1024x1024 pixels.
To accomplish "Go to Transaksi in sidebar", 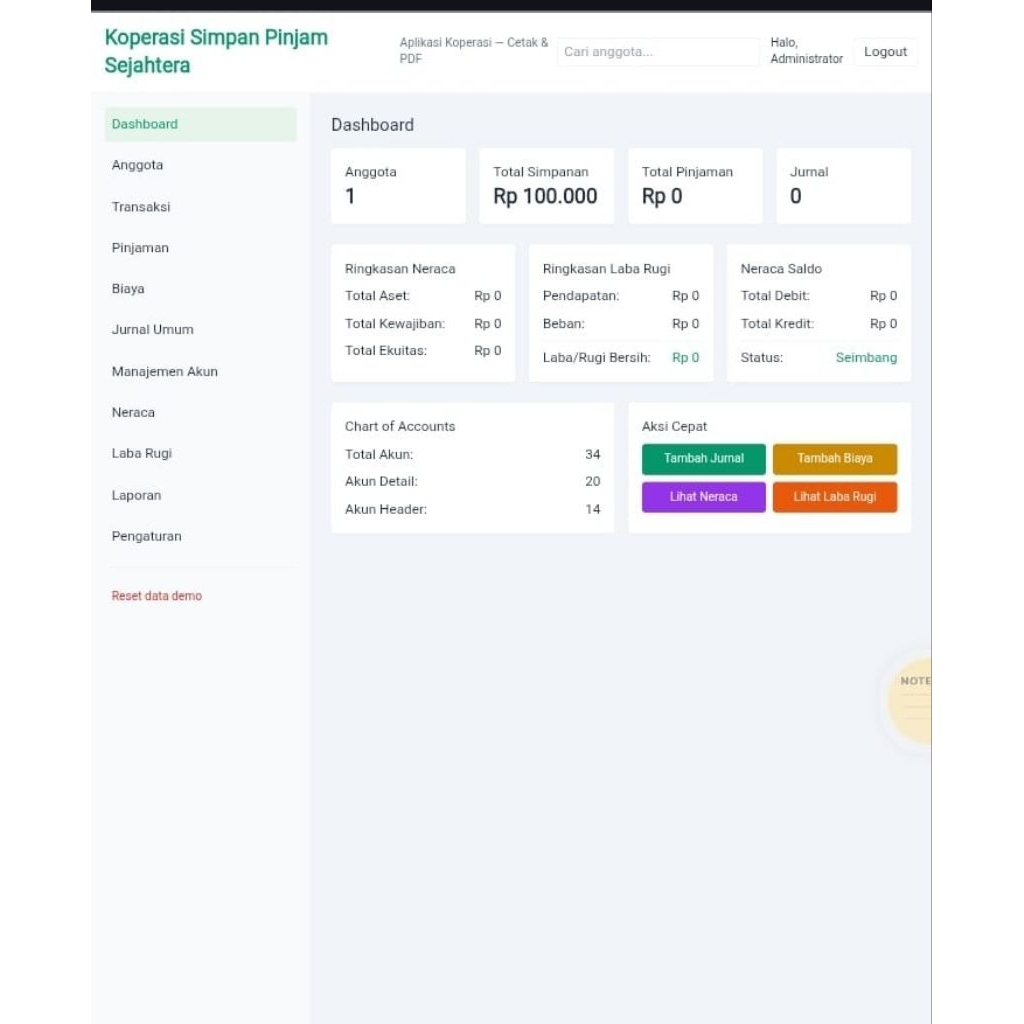I will click(x=200, y=207).
